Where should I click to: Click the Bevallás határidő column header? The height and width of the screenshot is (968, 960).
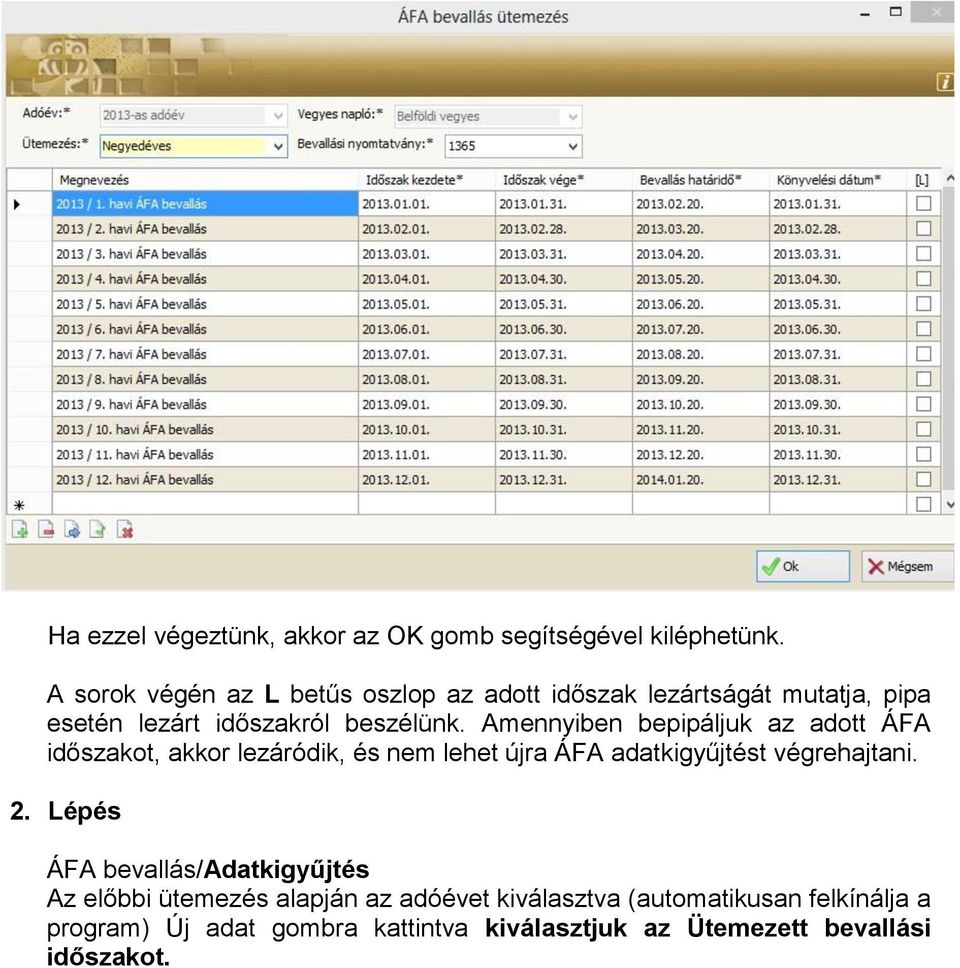(x=701, y=180)
